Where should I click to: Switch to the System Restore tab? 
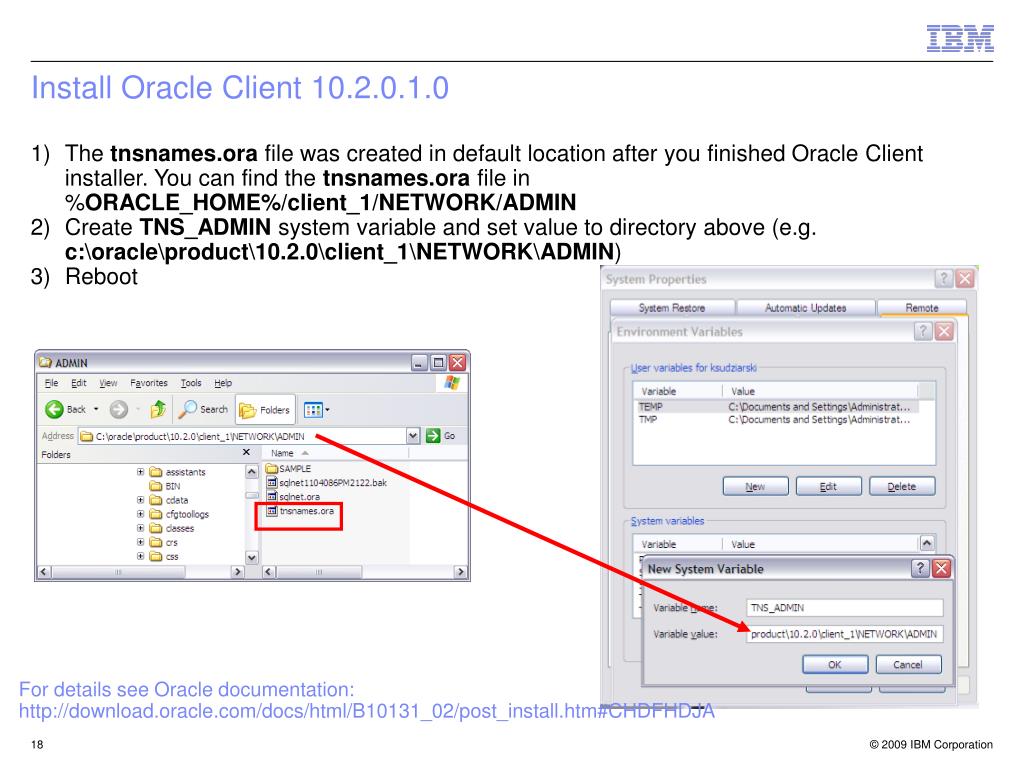[x=672, y=308]
